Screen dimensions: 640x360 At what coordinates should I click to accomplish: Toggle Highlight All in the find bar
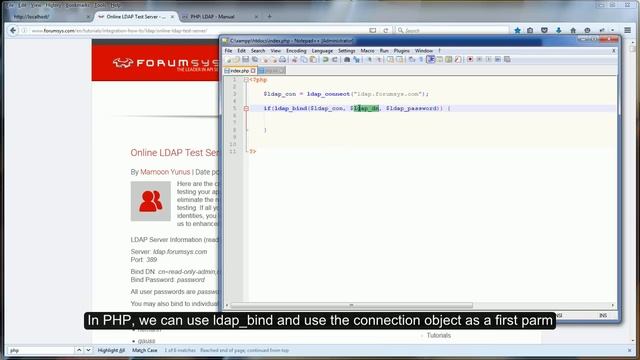click(111, 351)
